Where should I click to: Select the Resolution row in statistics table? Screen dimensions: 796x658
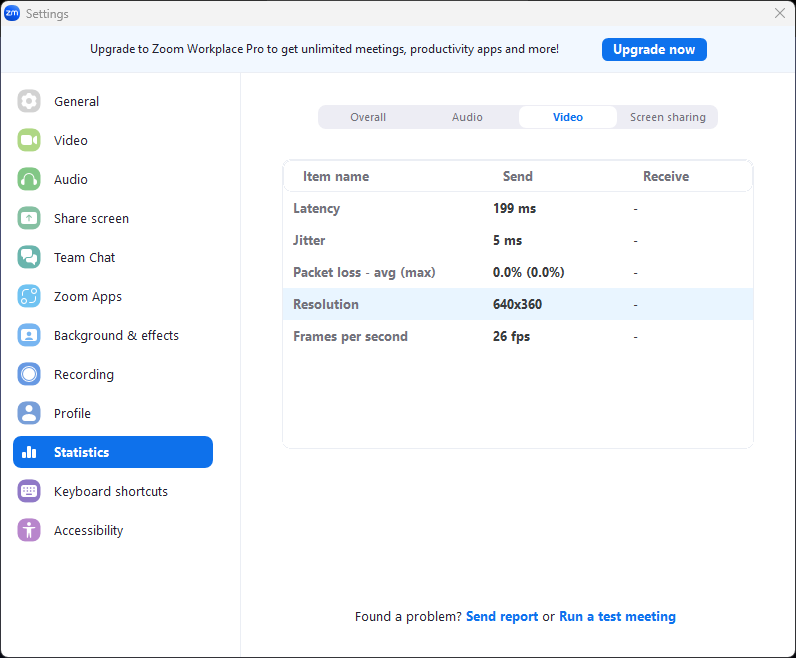click(x=517, y=304)
